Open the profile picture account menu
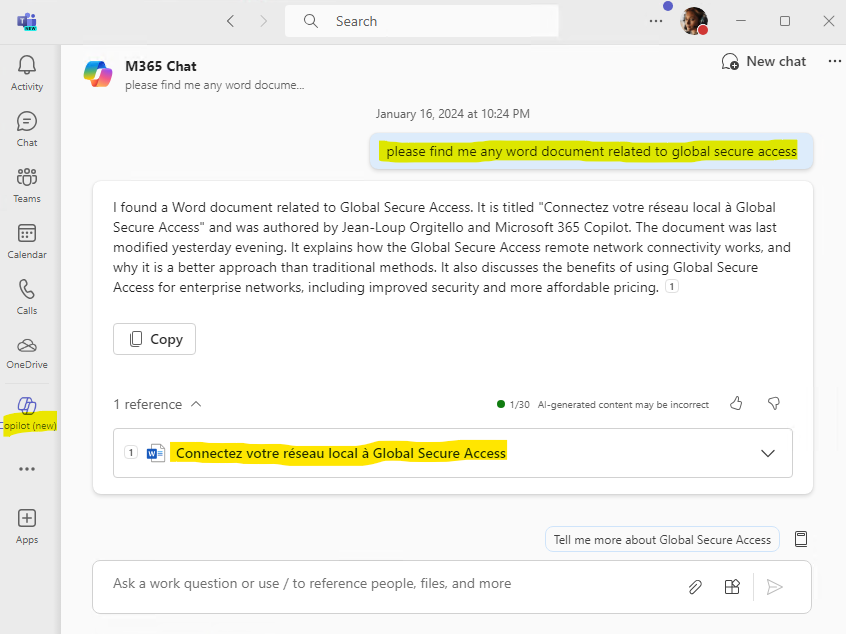The width and height of the screenshot is (846, 634). (x=694, y=21)
